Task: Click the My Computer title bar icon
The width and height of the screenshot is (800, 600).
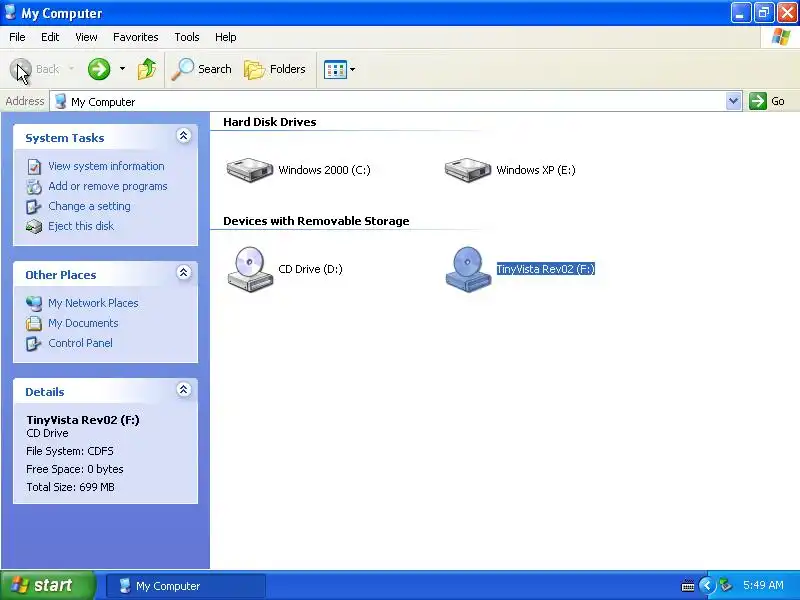Action: pos(10,12)
